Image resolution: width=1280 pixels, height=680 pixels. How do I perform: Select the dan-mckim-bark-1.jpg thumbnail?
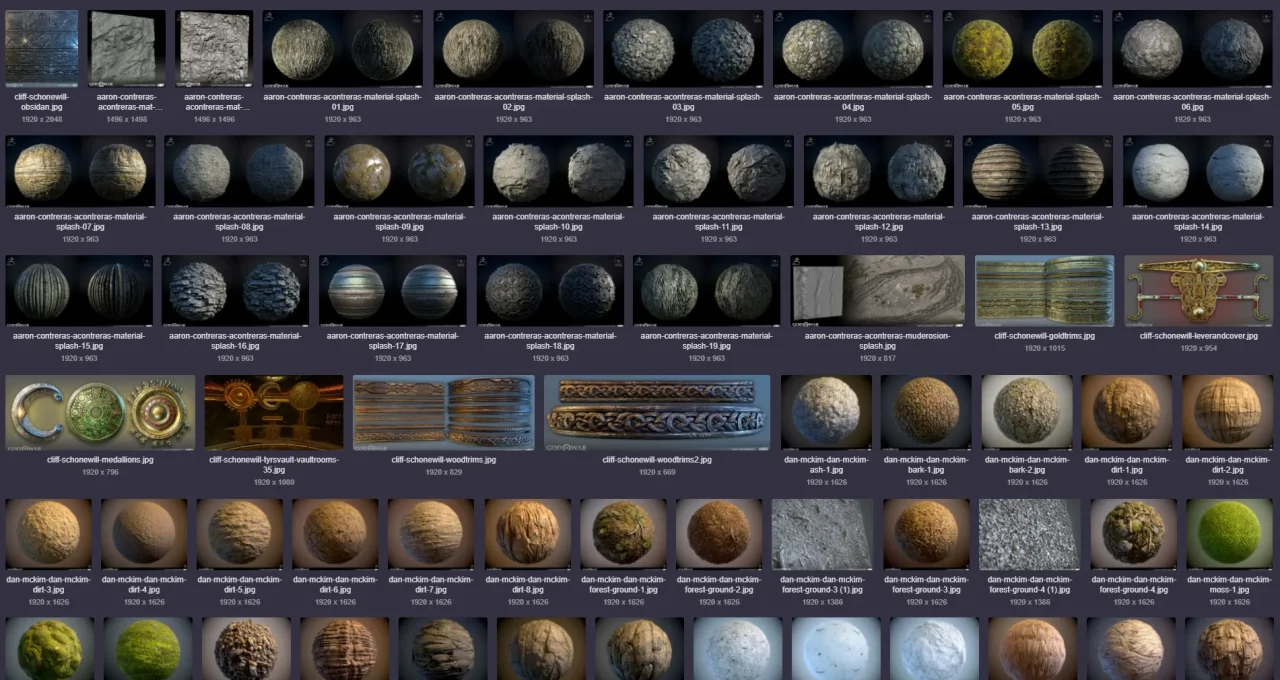click(x=926, y=412)
